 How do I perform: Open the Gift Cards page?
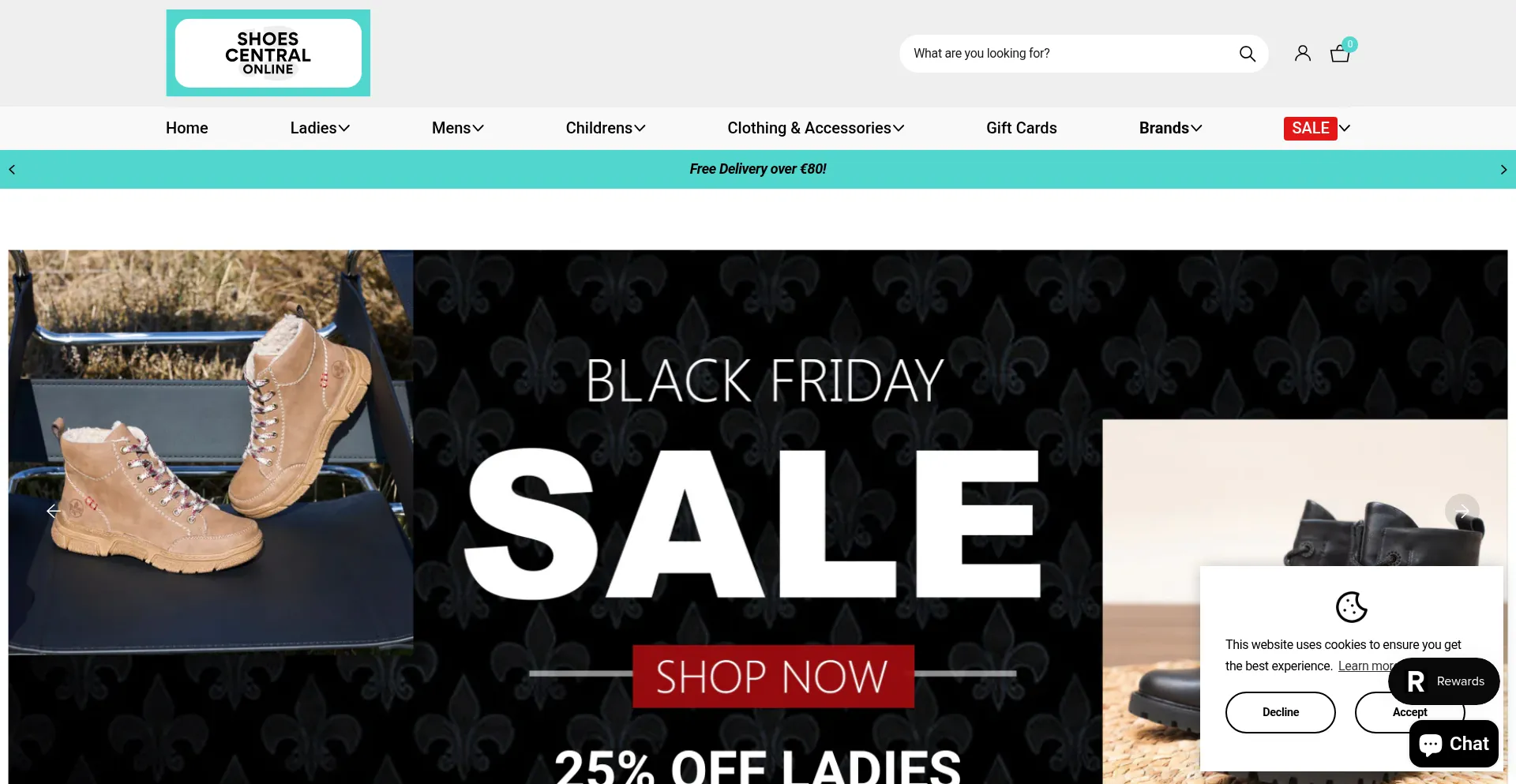(x=1021, y=128)
